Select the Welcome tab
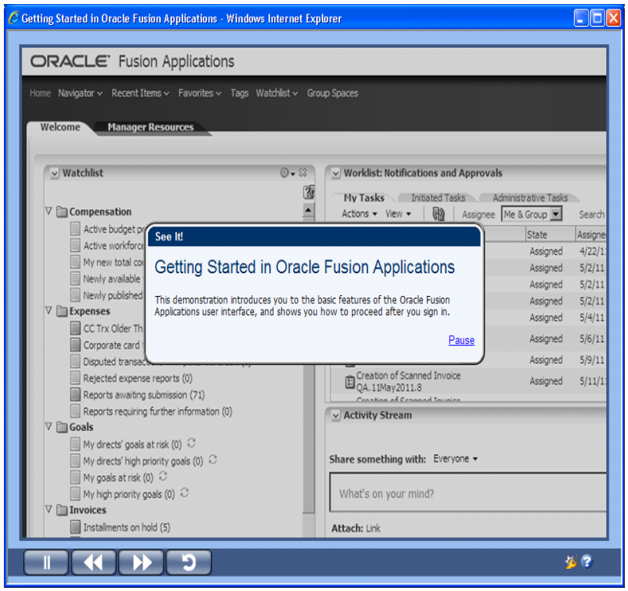628x591 pixels. 60,127
